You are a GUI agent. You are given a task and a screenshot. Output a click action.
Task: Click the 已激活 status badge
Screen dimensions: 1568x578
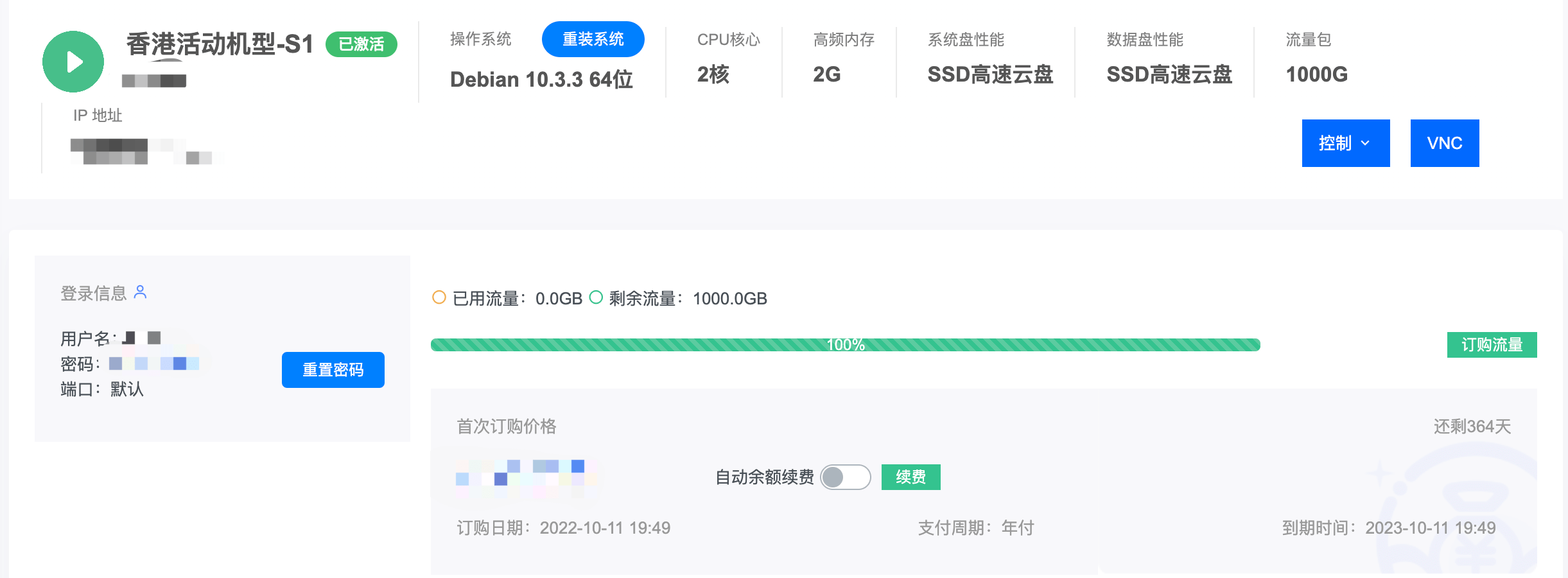(x=363, y=45)
